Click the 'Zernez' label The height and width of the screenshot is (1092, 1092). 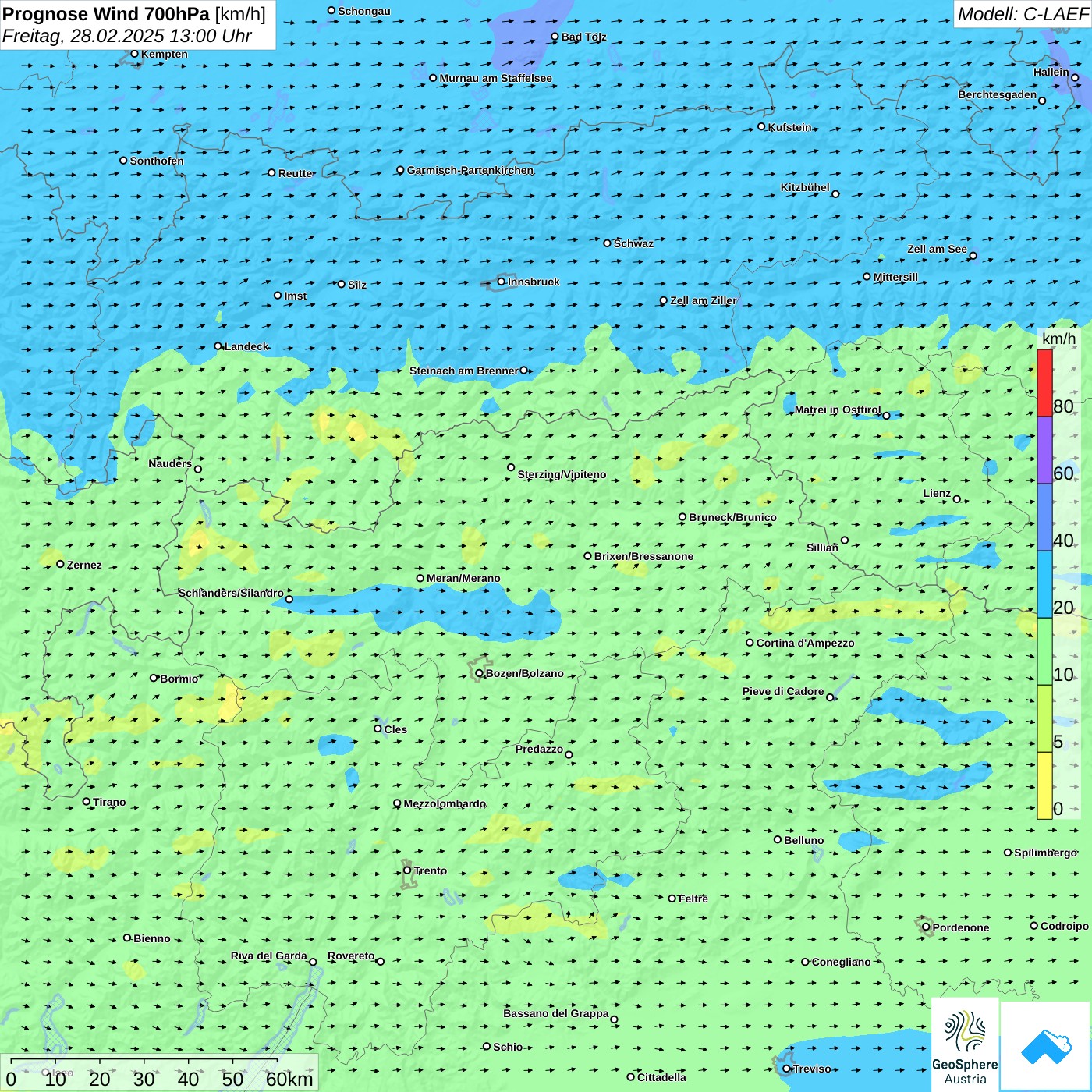click(84, 565)
